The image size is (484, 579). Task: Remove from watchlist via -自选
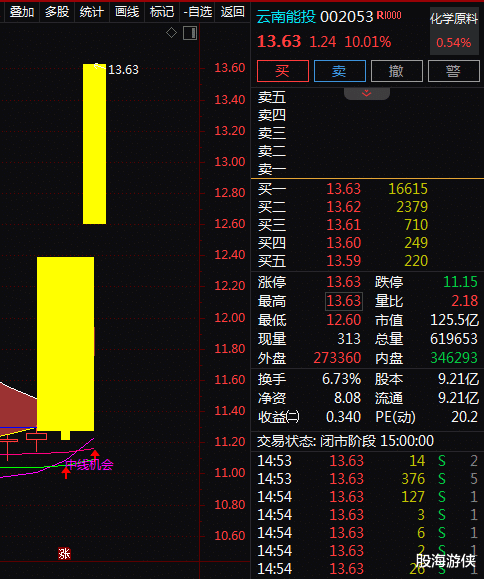click(x=198, y=12)
